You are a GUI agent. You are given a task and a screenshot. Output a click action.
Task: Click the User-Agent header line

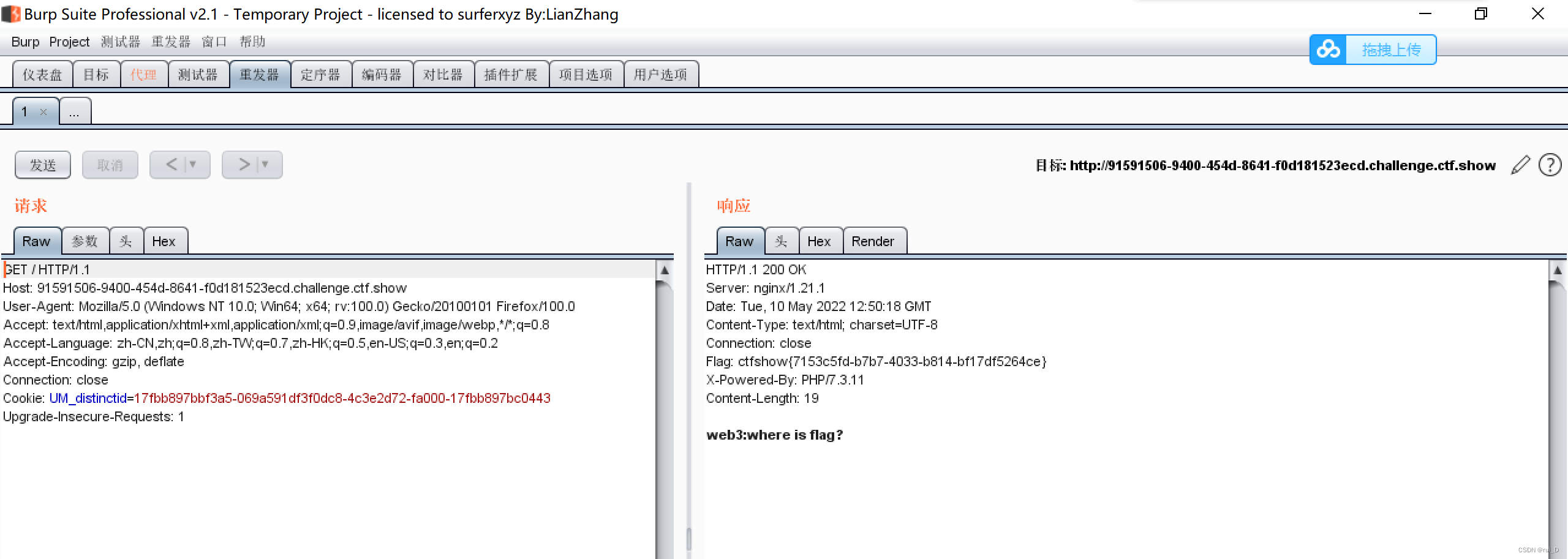click(x=289, y=306)
